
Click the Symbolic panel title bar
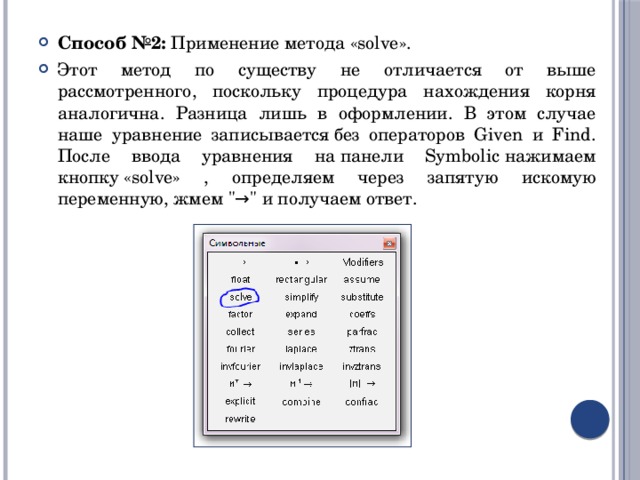click(x=302, y=243)
